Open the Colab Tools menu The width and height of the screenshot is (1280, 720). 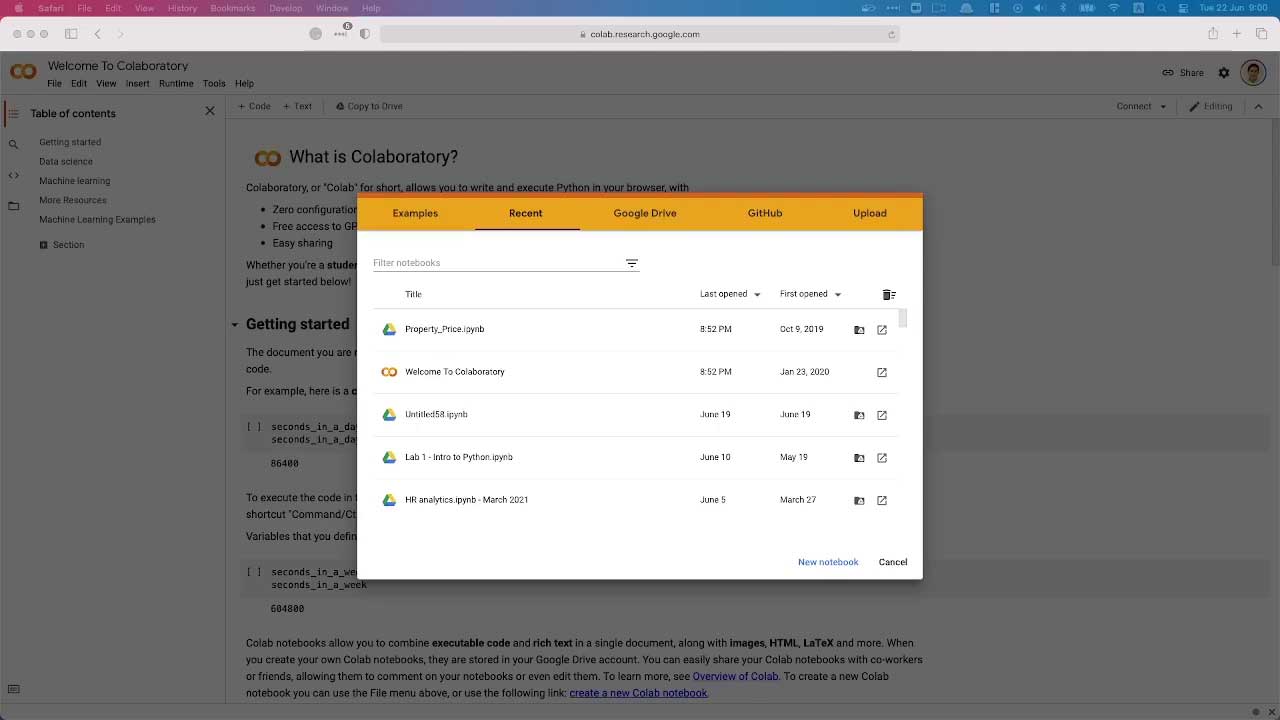click(x=214, y=84)
